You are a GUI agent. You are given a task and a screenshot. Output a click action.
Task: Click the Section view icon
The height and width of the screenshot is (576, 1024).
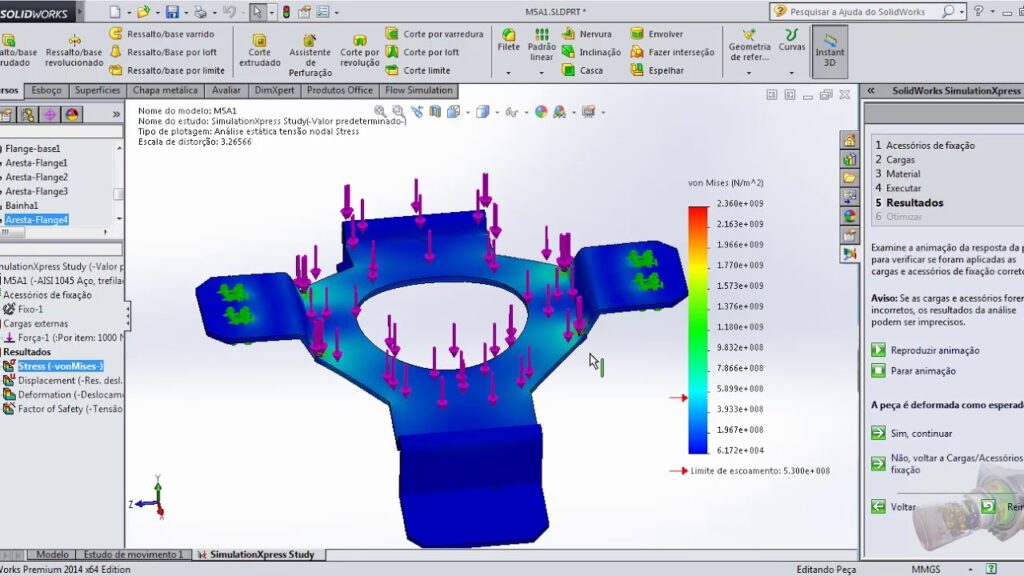click(435, 112)
